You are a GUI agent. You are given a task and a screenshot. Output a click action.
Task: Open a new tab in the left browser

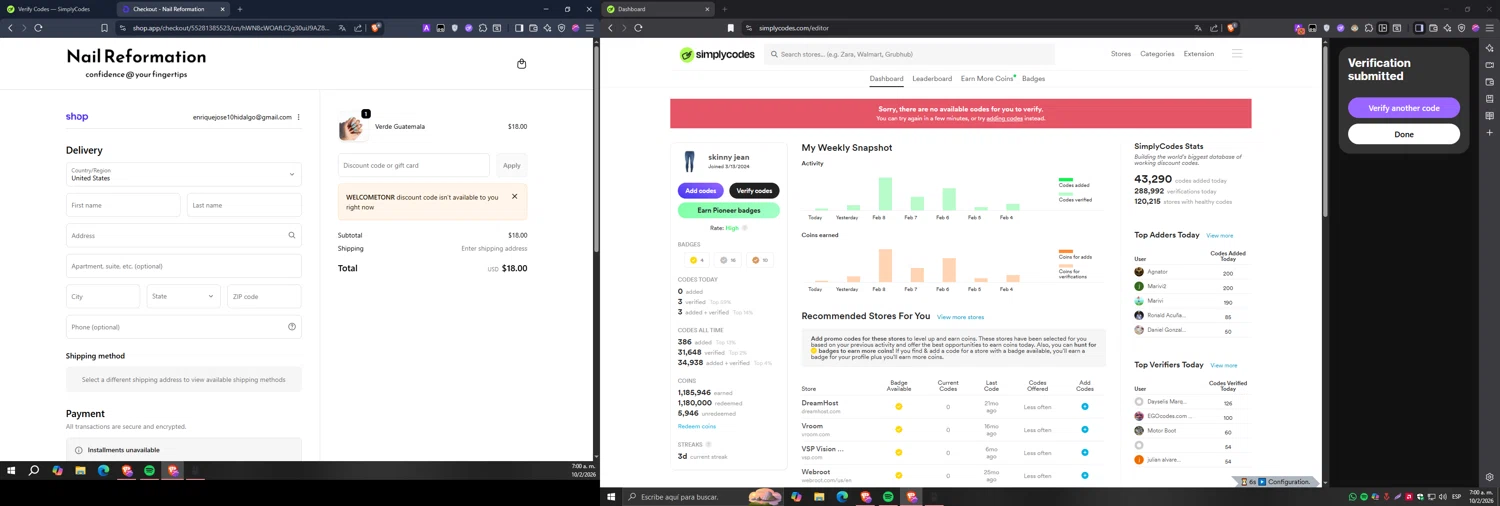[240, 9]
